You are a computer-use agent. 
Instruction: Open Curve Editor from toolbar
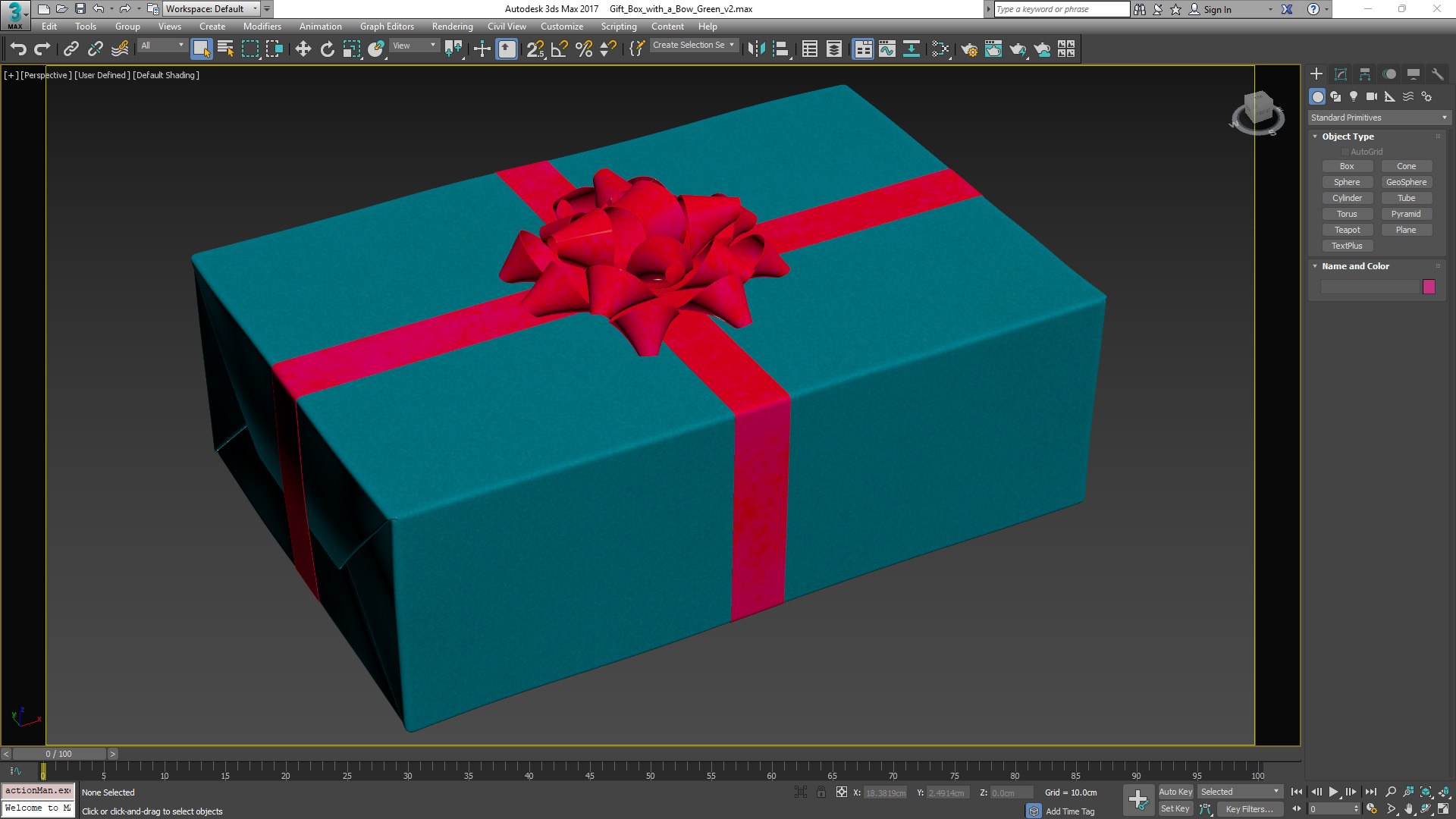[x=887, y=49]
